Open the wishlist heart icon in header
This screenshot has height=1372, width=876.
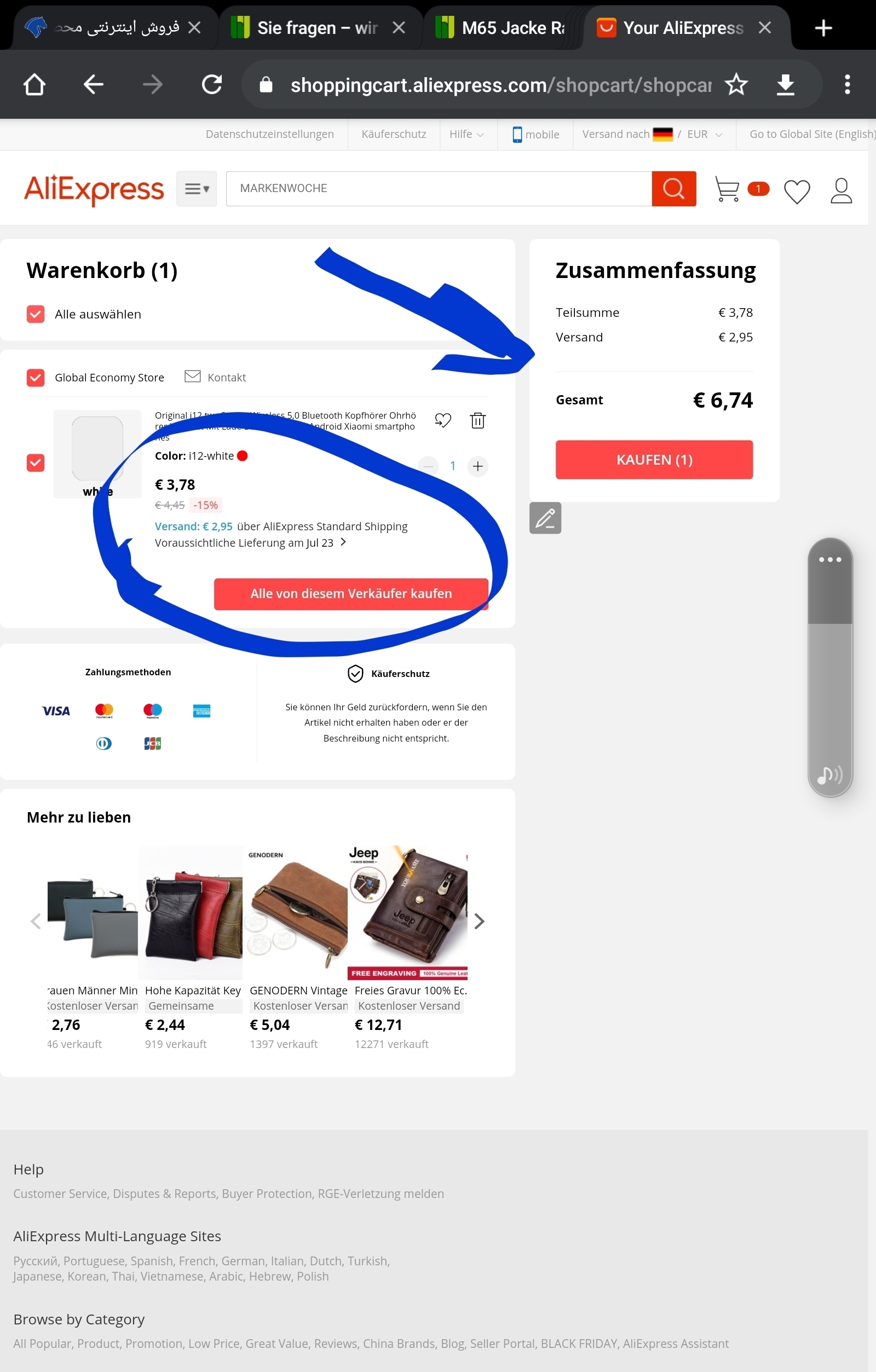[x=797, y=191]
